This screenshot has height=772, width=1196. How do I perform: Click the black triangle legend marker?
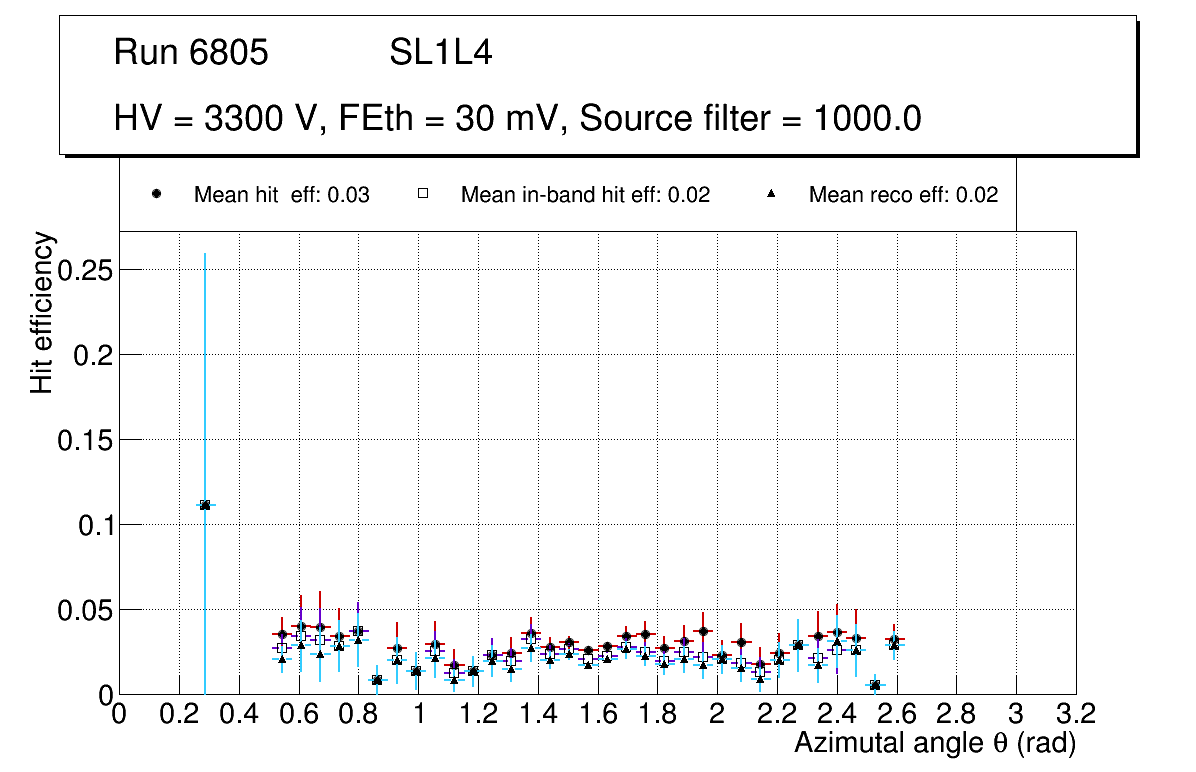pyautogui.click(x=771, y=195)
